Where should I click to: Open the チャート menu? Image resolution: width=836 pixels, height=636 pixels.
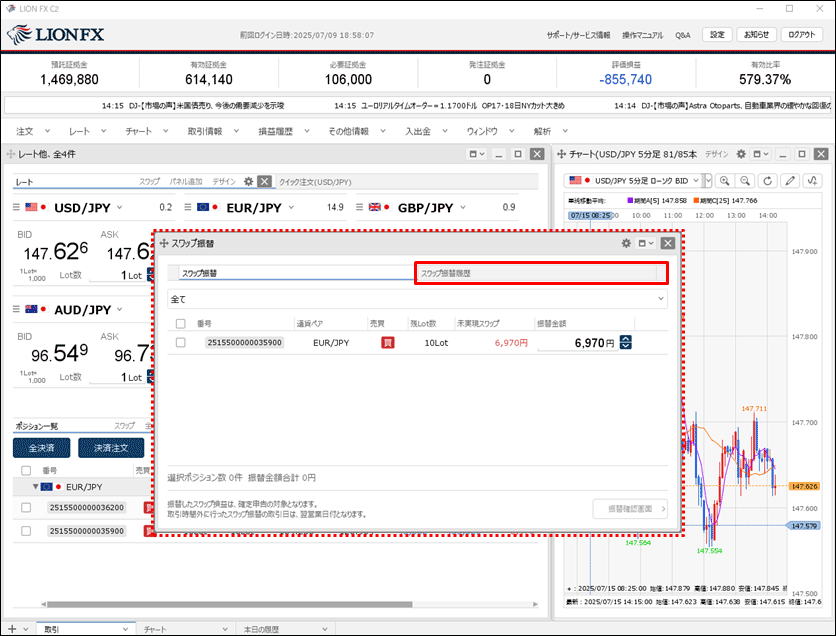tap(147, 131)
